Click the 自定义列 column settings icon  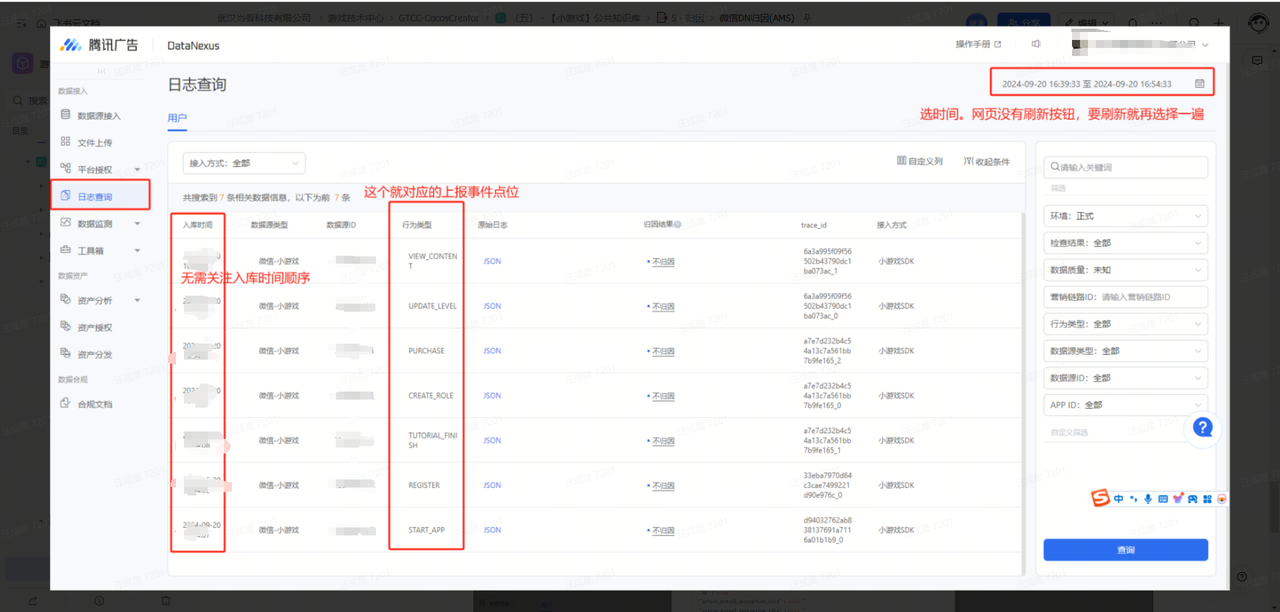pyautogui.click(x=901, y=161)
